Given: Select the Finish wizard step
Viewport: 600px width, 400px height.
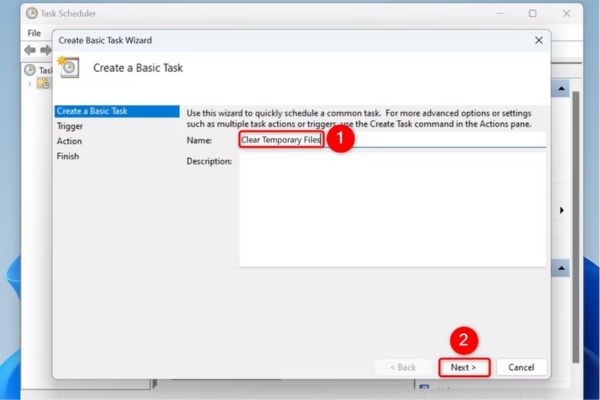Looking at the screenshot, I should click(68, 156).
